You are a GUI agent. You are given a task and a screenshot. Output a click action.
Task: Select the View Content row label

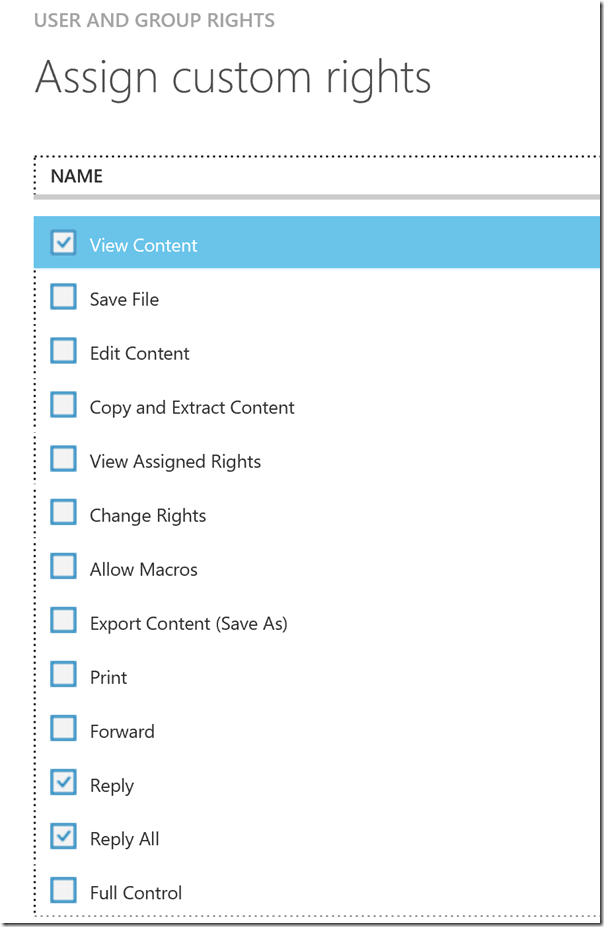point(144,246)
